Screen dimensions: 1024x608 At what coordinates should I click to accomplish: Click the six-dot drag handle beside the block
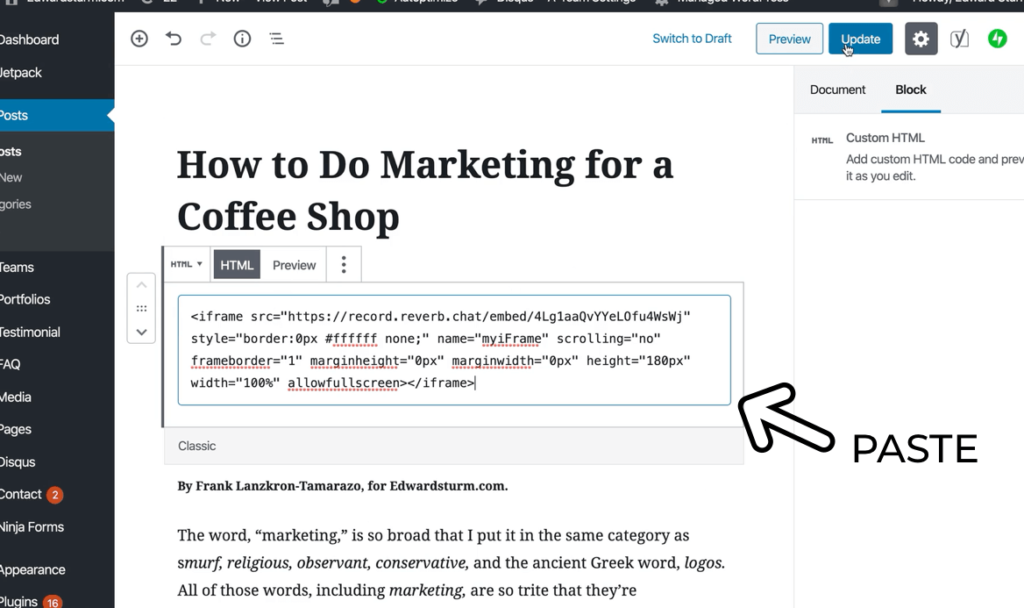(x=141, y=308)
